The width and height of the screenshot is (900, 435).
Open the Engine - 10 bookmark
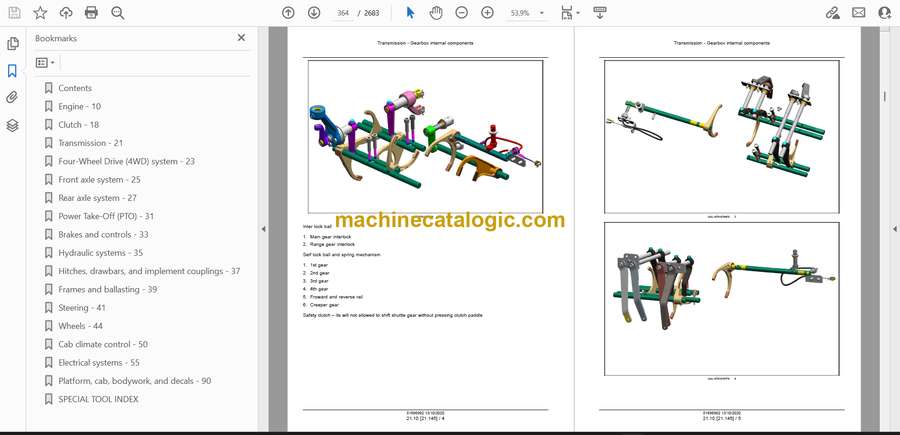coord(79,106)
